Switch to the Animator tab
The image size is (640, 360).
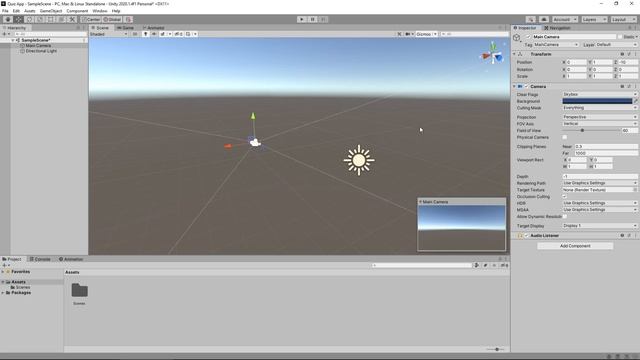click(153, 28)
